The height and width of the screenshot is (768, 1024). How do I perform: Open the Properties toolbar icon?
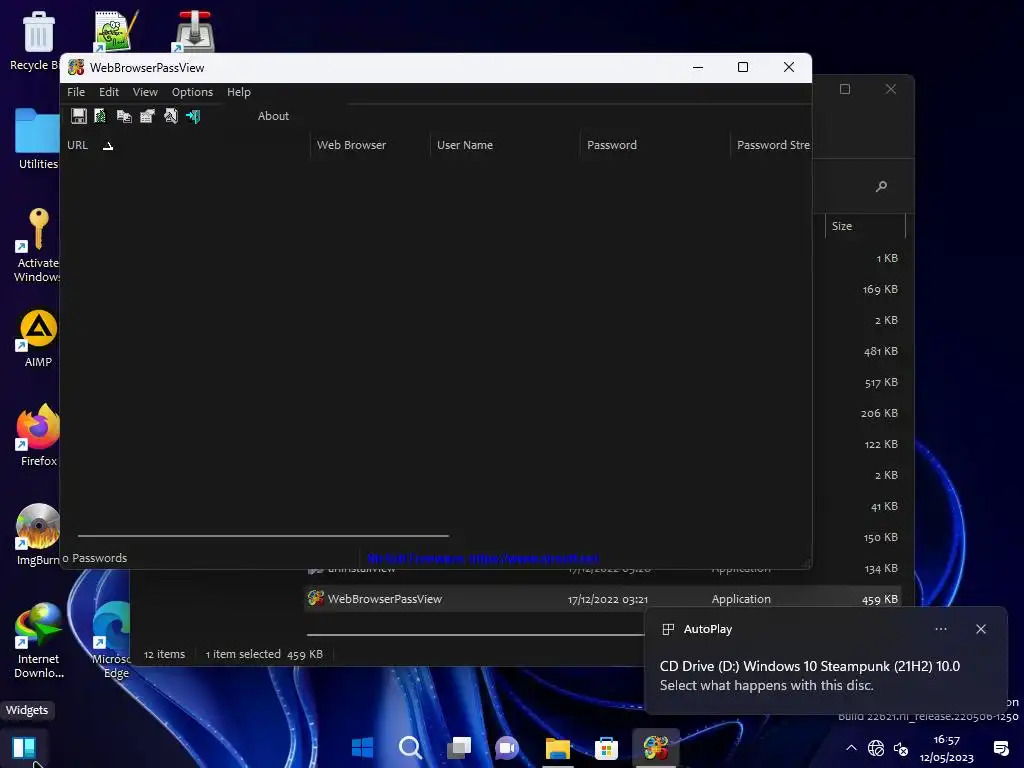click(x=148, y=116)
